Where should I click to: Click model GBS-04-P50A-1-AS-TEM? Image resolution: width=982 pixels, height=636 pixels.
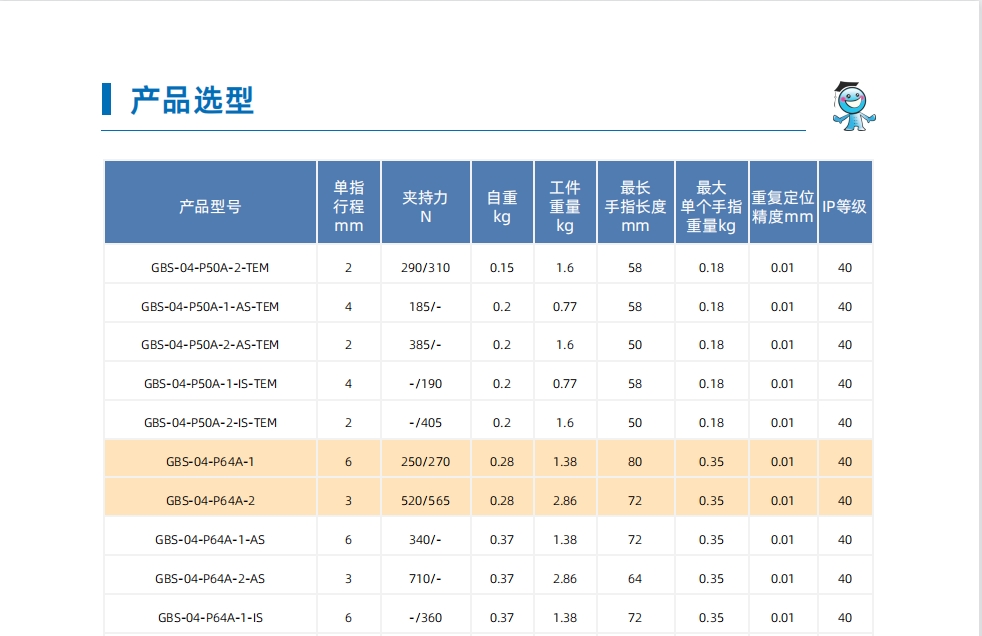(x=210, y=307)
